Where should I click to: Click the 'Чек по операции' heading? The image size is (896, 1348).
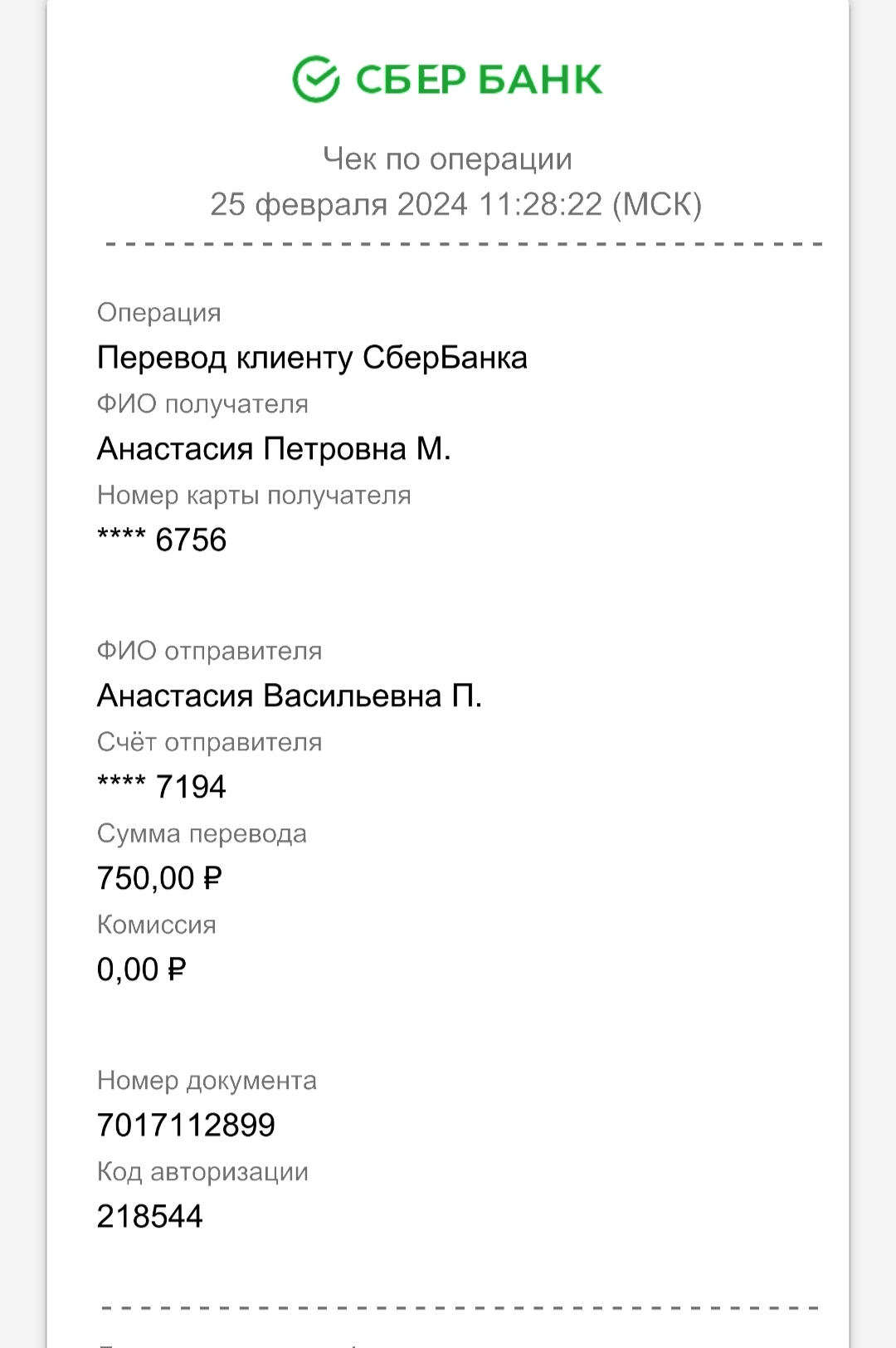click(x=447, y=159)
